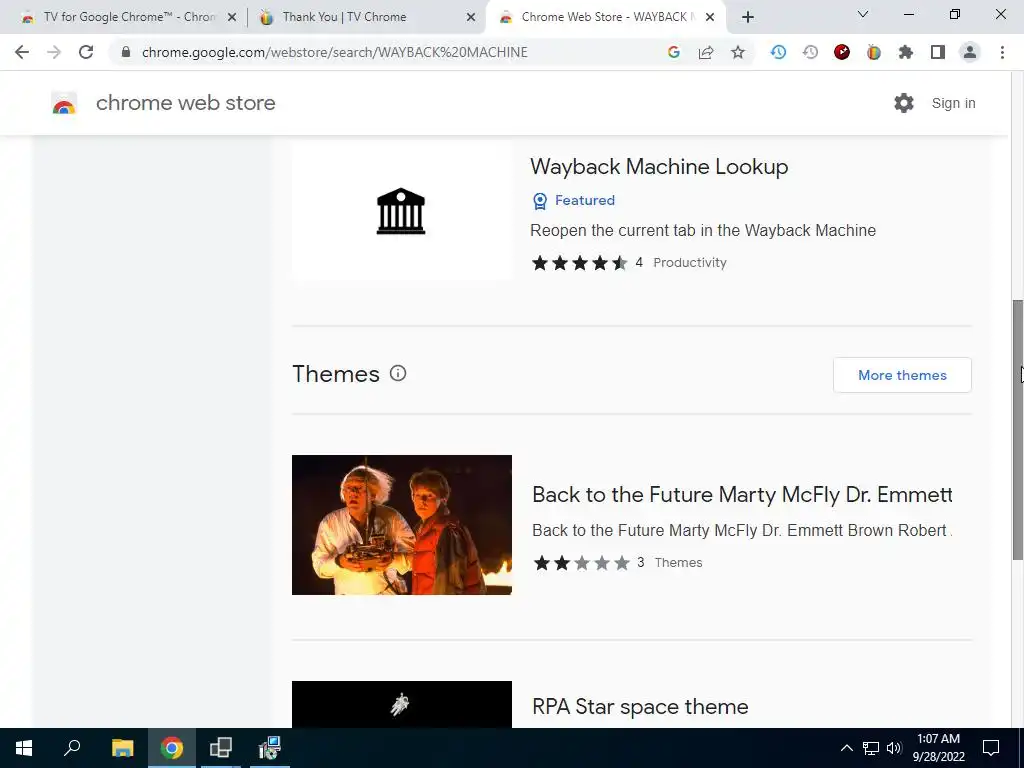The image size is (1024, 768).
Task: Click the Back to the Future theme image
Action: (x=402, y=525)
